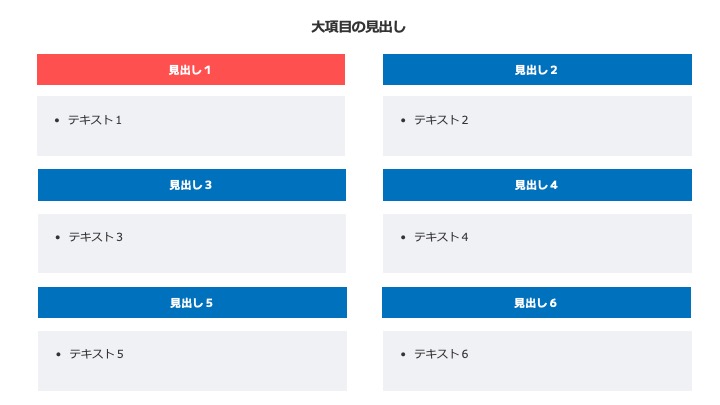Viewport: 720px width, 405px height.
Task: Choose the 見出し5 heading bar
Action: (x=192, y=302)
